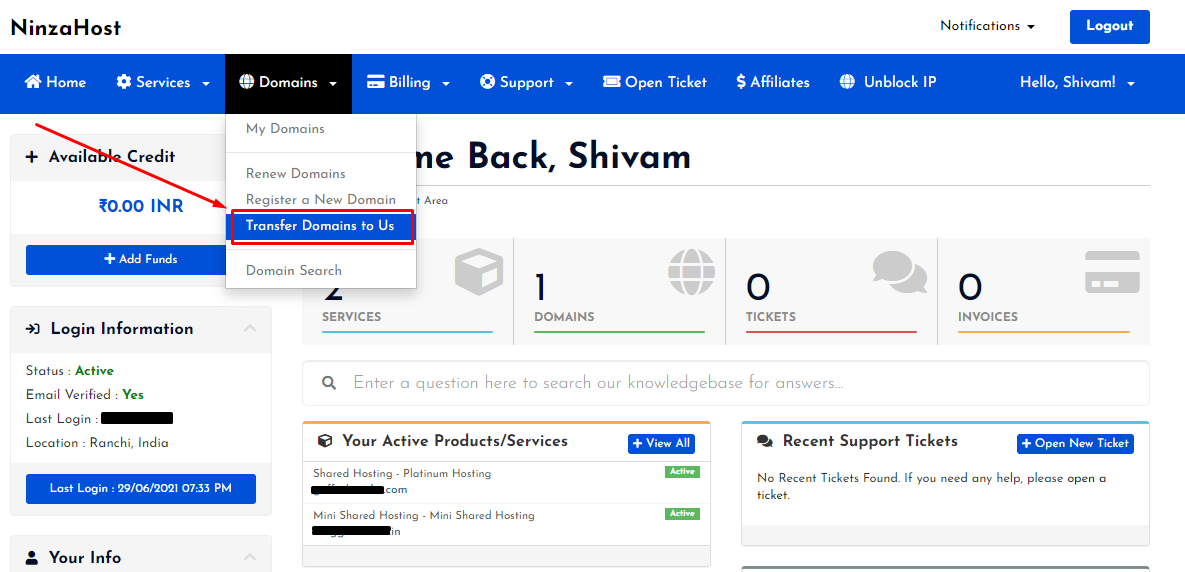The width and height of the screenshot is (1185, 572).
Task: Focus the knowledgebase search field
Action: [x=726, y=383]
